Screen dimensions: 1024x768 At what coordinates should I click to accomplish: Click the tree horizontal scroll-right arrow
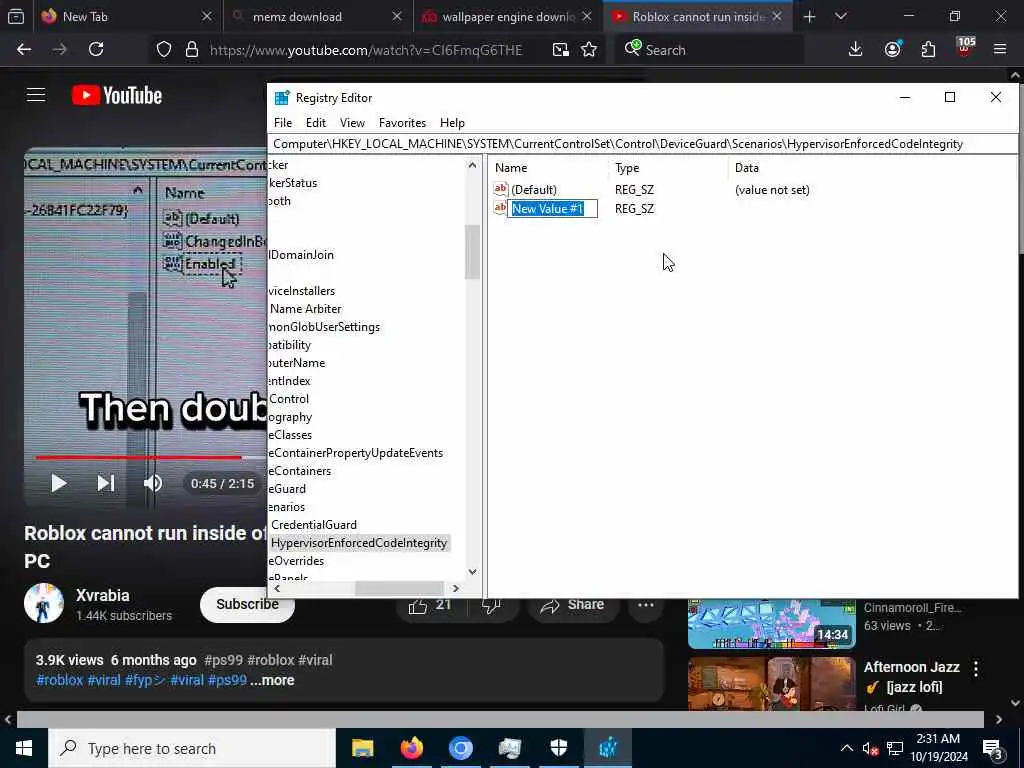456,588
